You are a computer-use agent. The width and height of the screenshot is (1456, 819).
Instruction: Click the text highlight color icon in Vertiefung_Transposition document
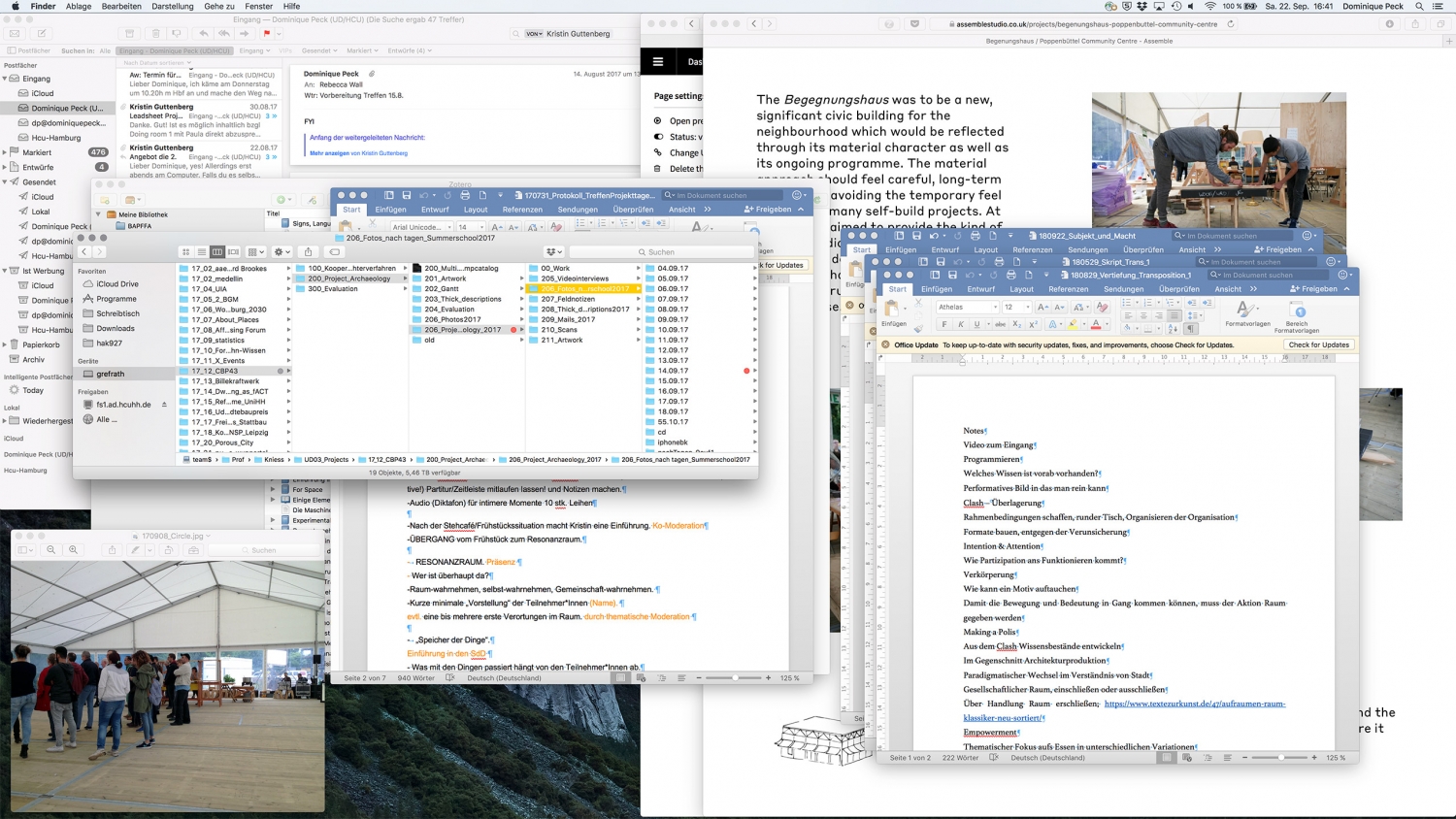[x=1073, y=325]
